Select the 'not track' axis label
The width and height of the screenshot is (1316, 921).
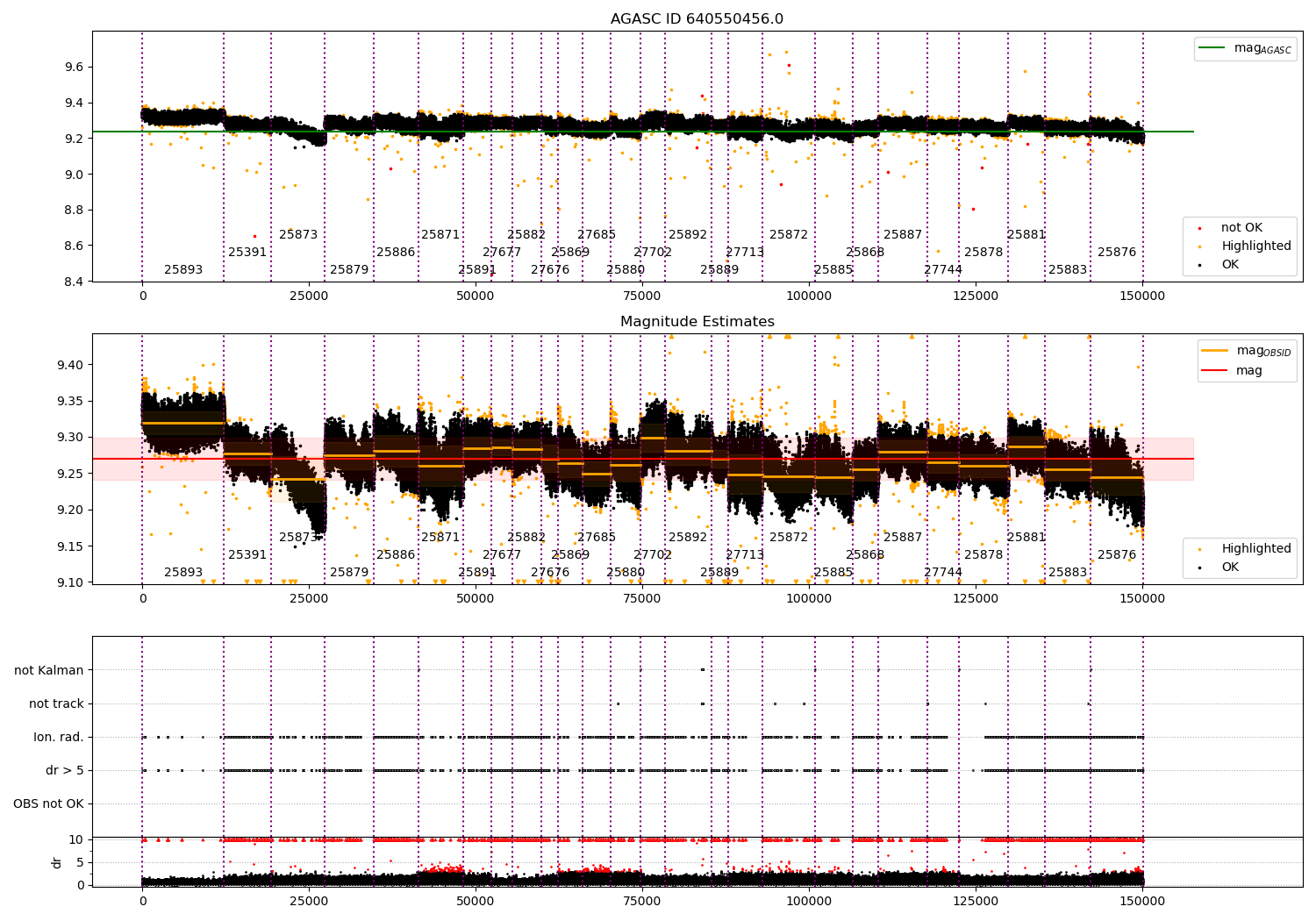(x=56, y=703)
